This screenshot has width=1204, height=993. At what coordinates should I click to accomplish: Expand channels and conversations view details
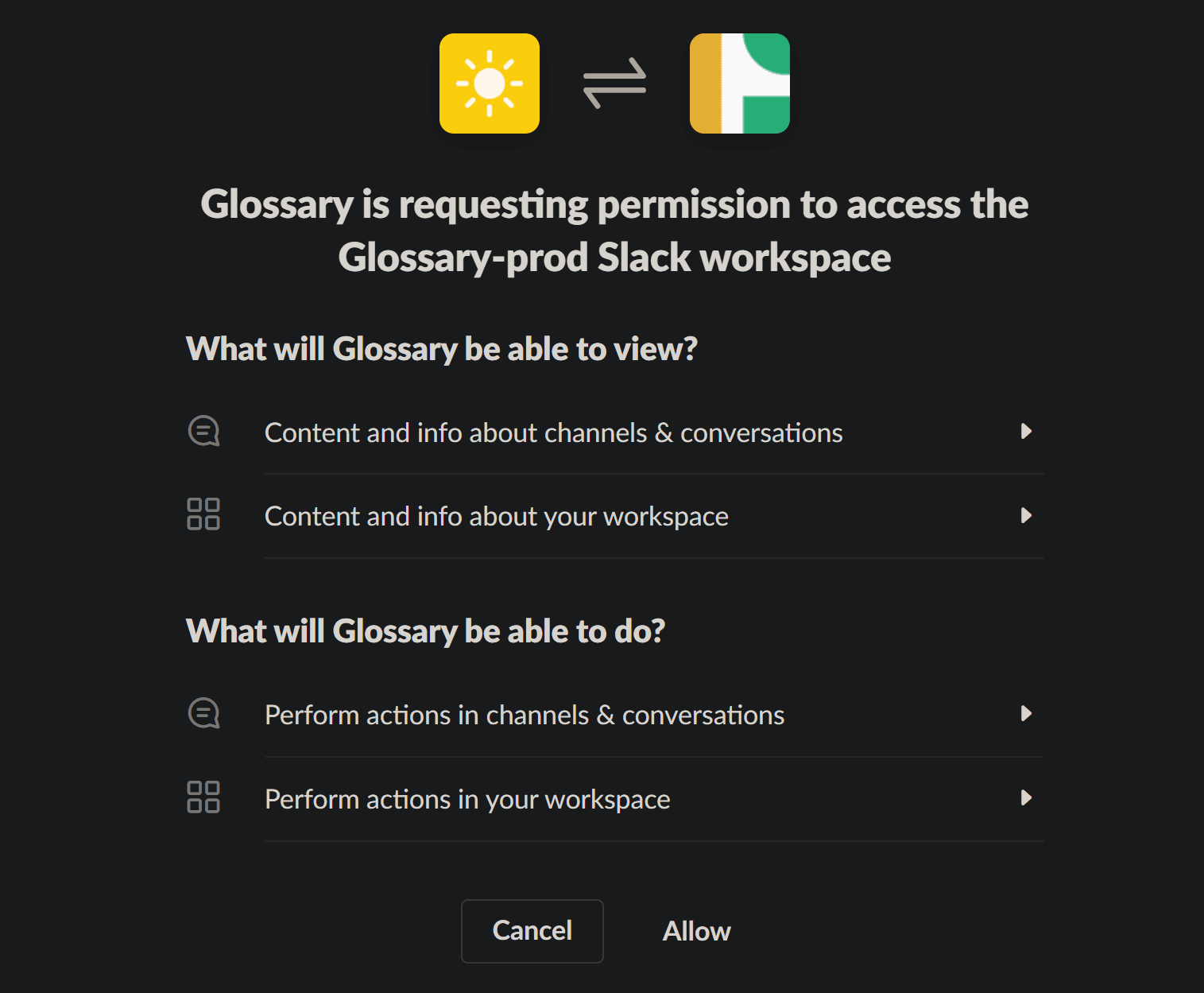(x=1027, y=432)
